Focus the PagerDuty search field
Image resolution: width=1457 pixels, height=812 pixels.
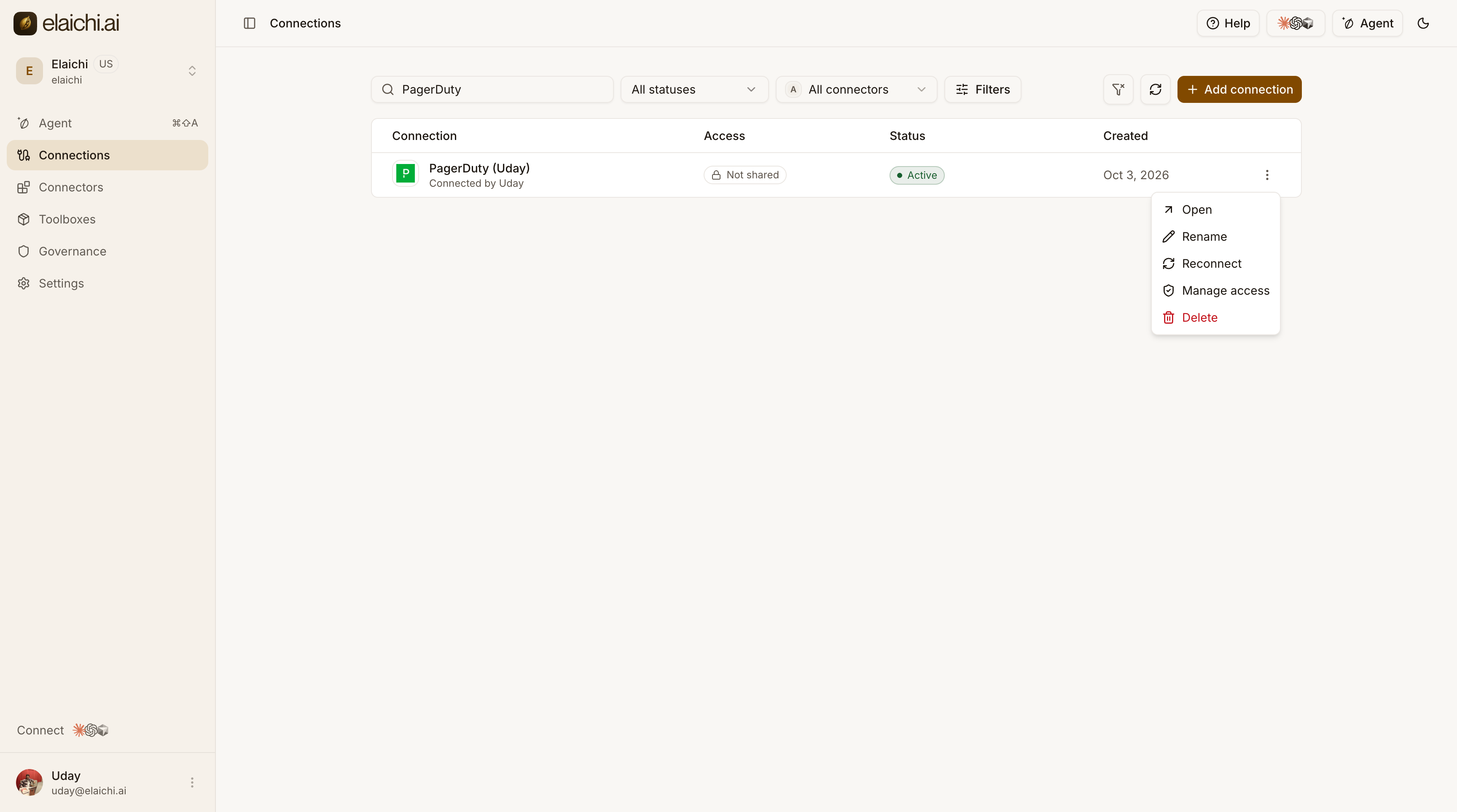pyautogui.click(x=492, y=89)
